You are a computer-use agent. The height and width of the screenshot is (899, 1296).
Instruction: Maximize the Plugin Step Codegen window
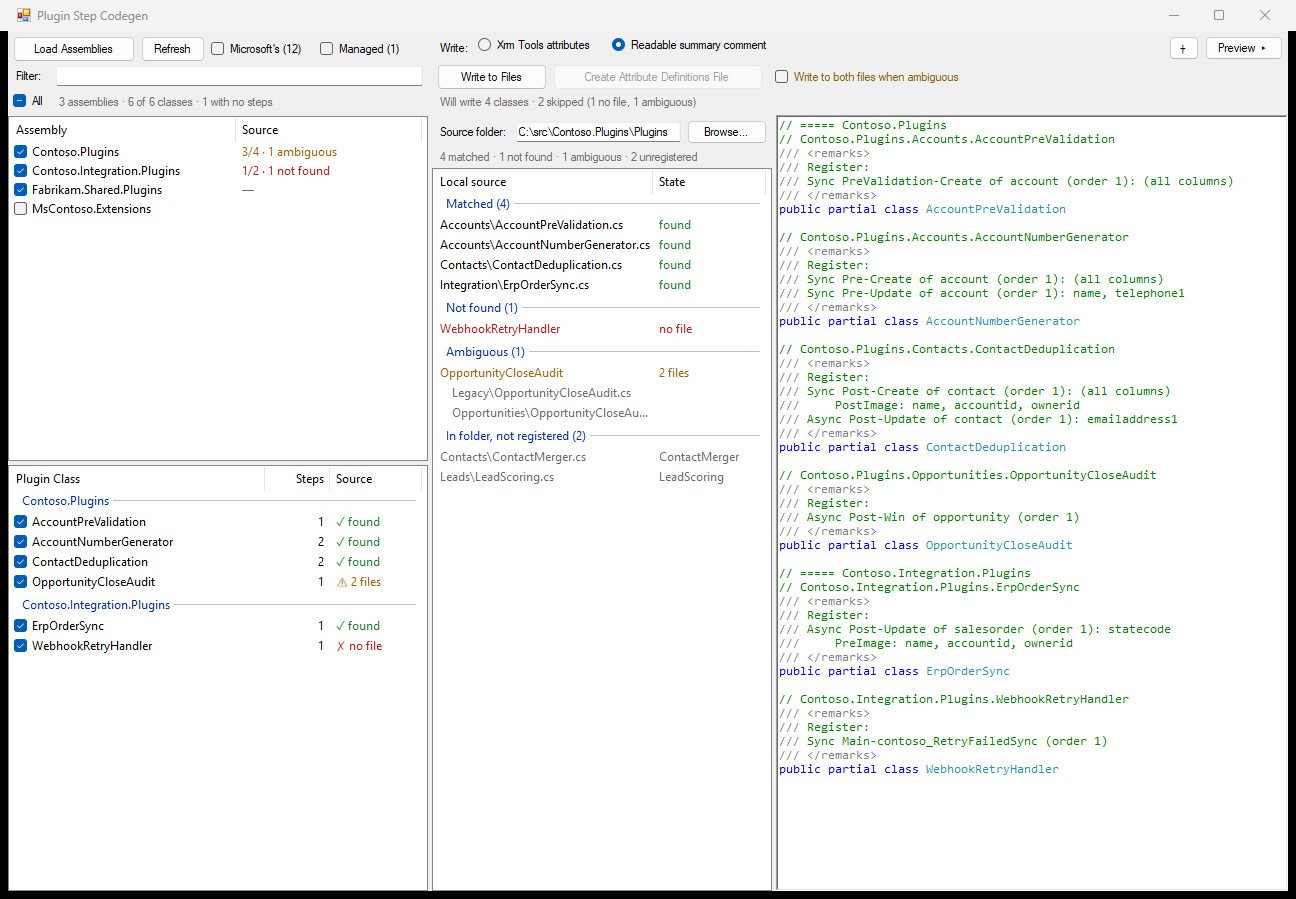point(1219,15)
